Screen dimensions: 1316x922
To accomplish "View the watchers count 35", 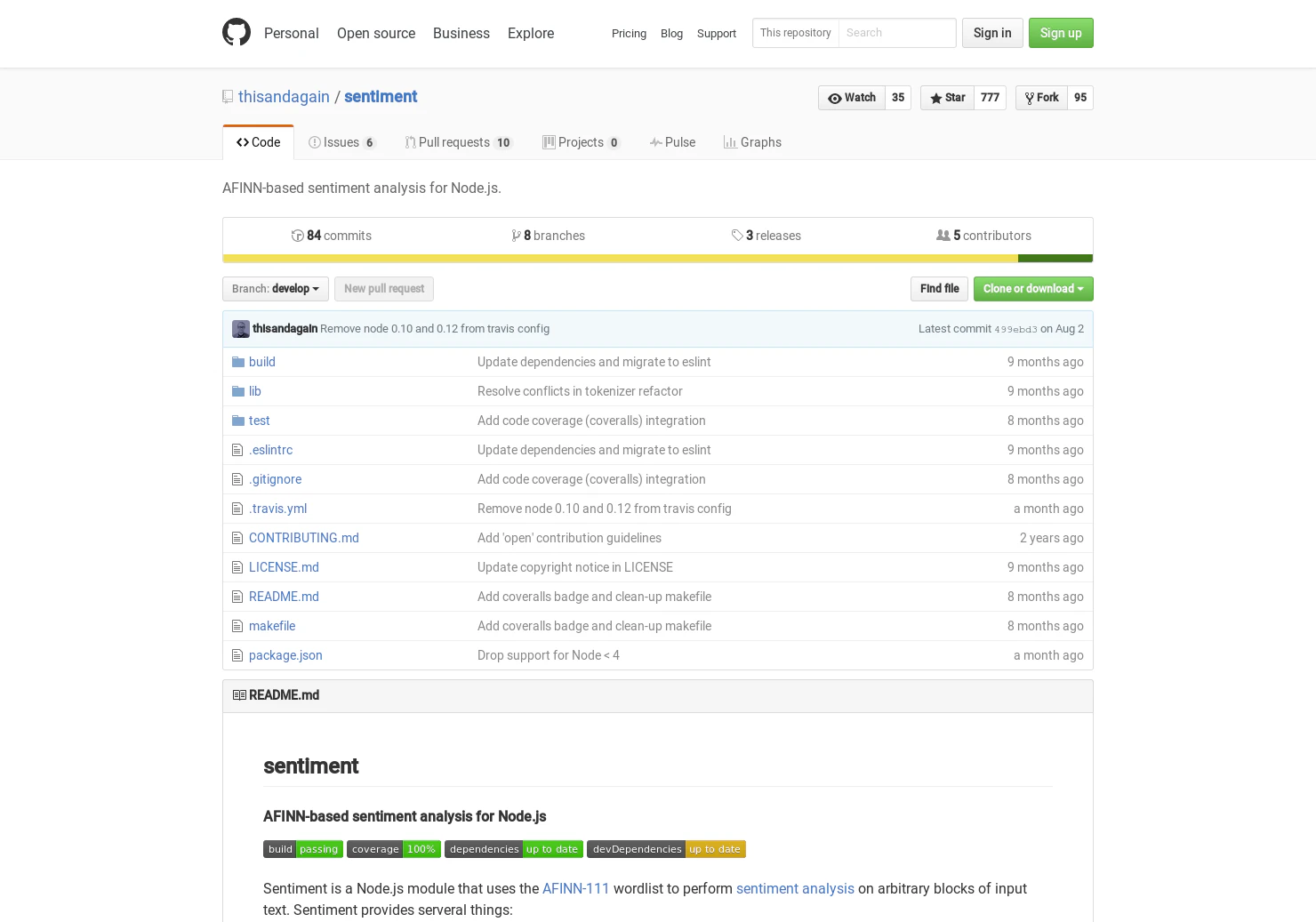I will click(898, 98).
